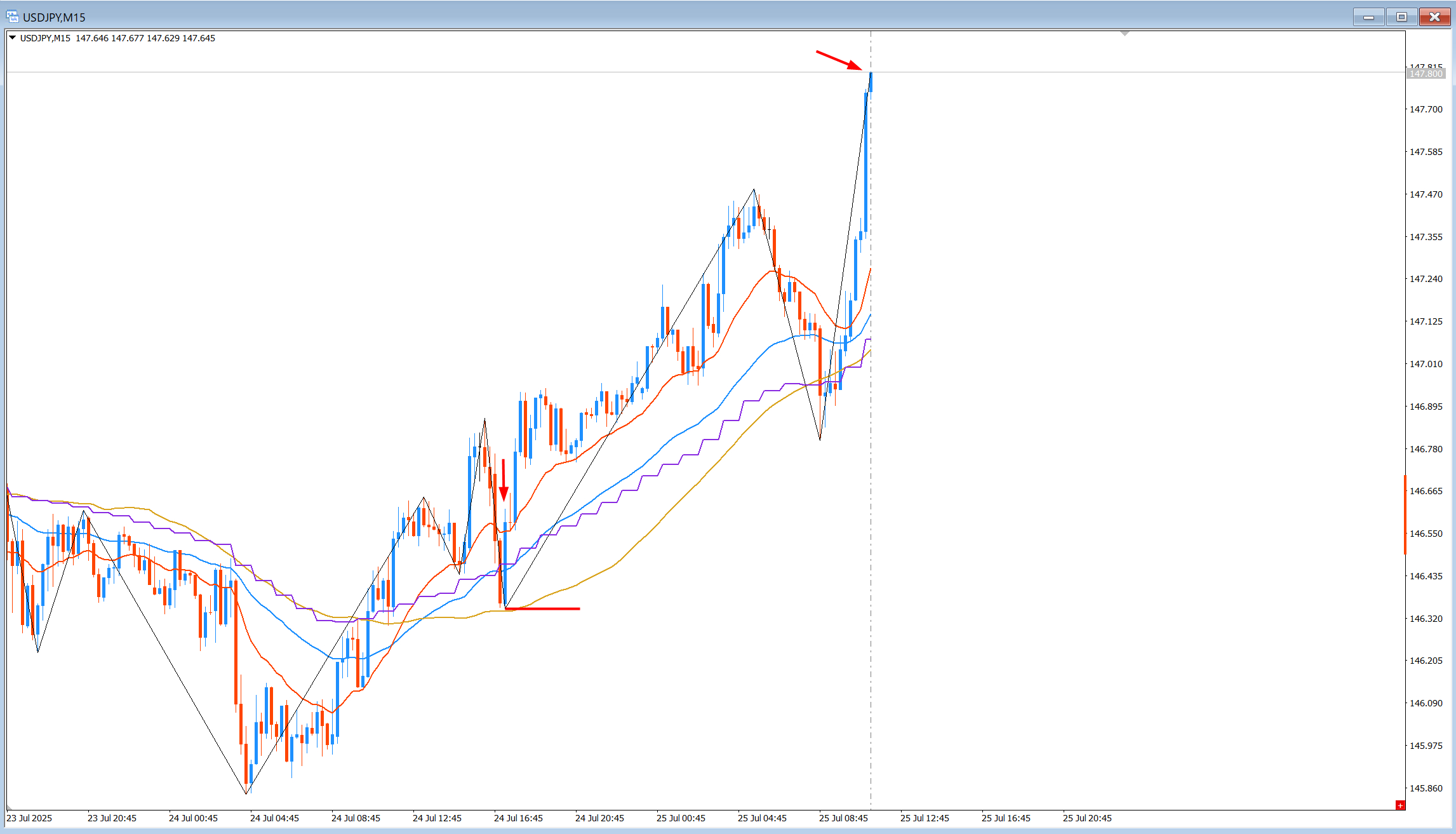Click the USDJPY,M15 window title text
This screenshot has height=834, width=1456.
tap(54, 17)
